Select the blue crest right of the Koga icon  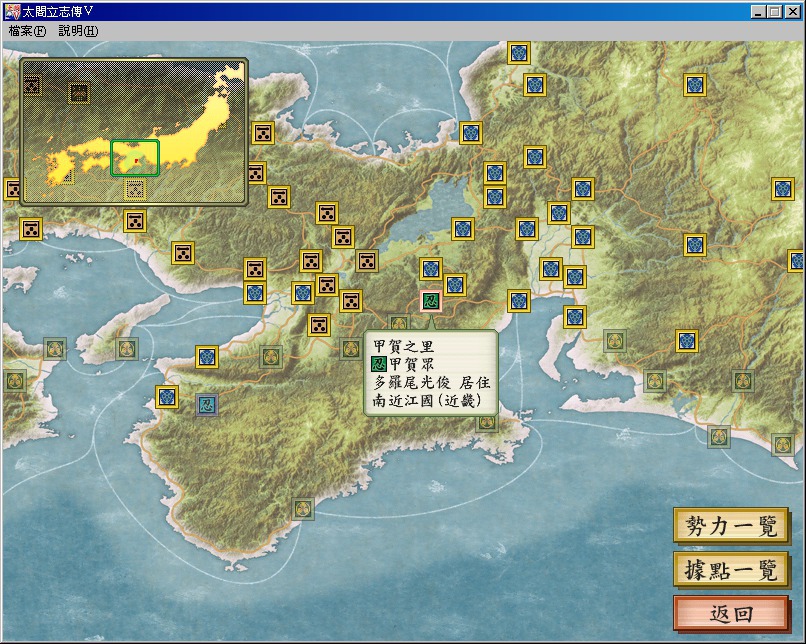455,285
